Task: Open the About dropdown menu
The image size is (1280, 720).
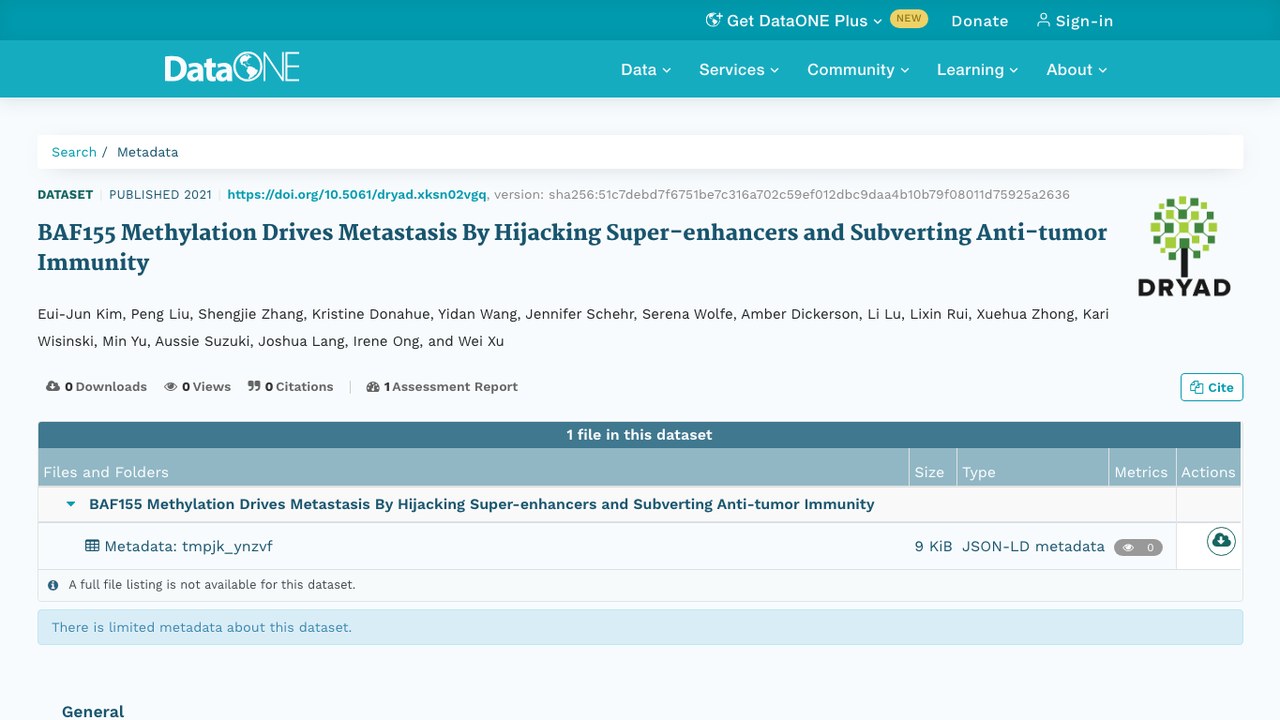Action: pos(1077,69)
